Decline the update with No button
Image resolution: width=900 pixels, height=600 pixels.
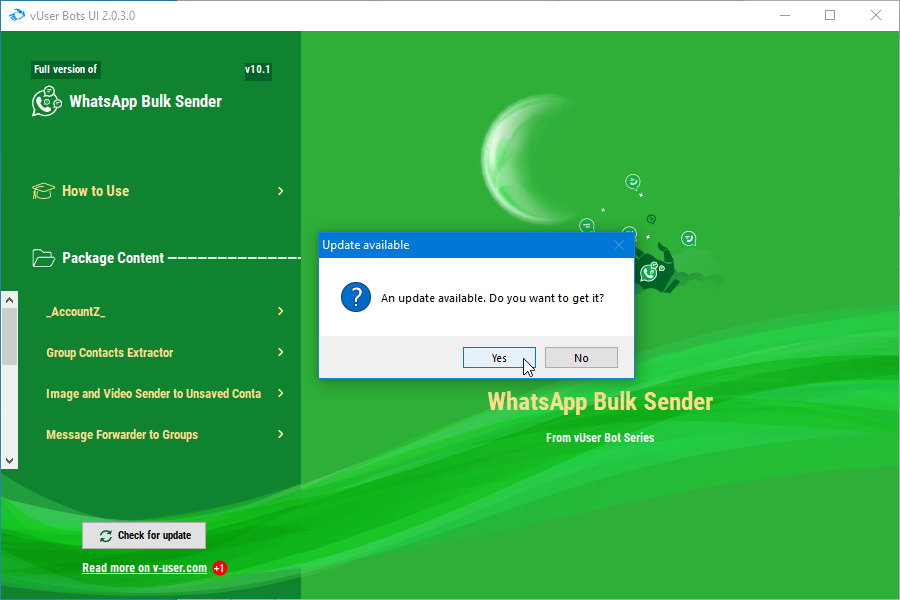[x=581, y=358]
